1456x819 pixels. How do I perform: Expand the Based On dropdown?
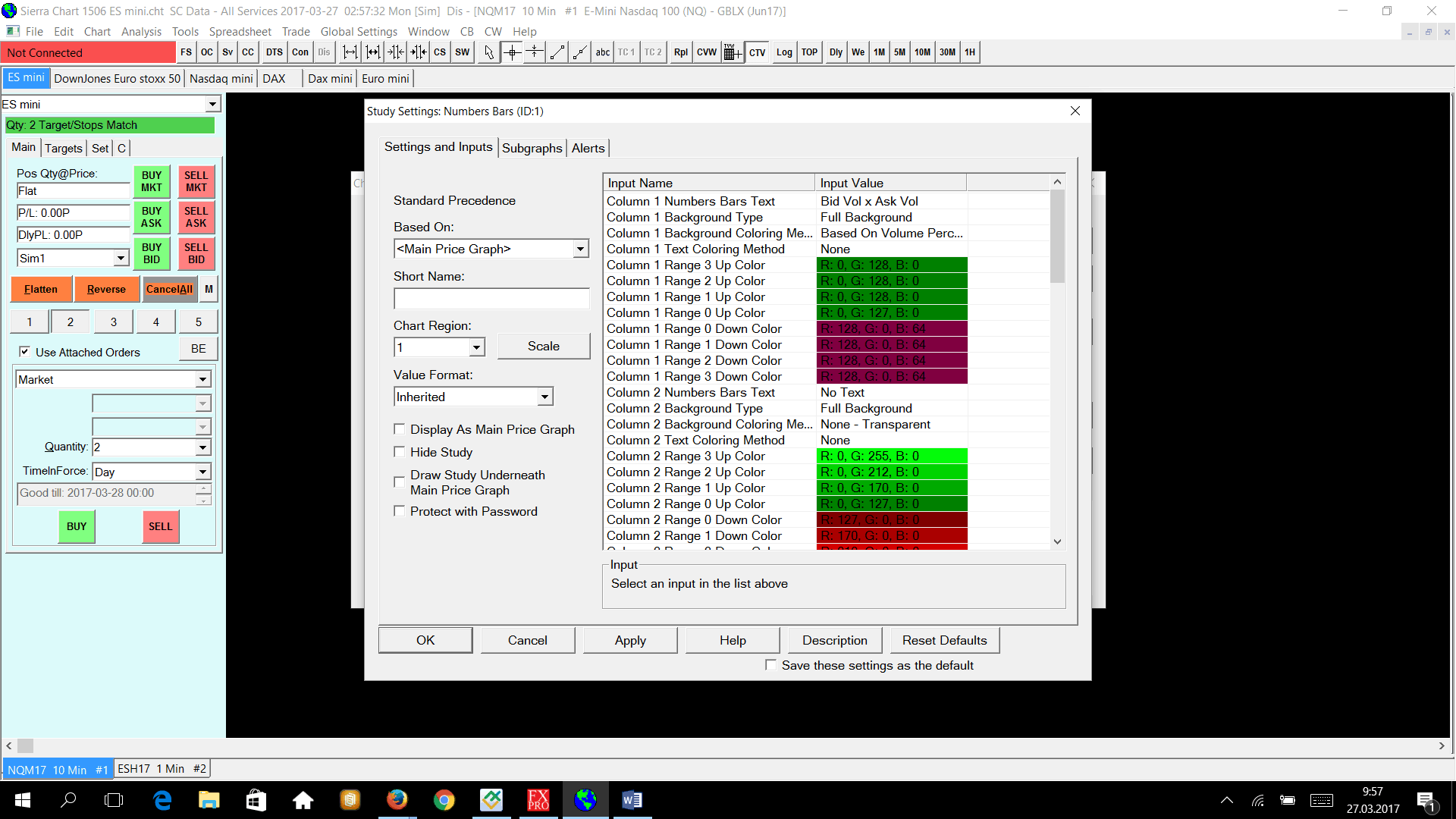pos(580,249)
